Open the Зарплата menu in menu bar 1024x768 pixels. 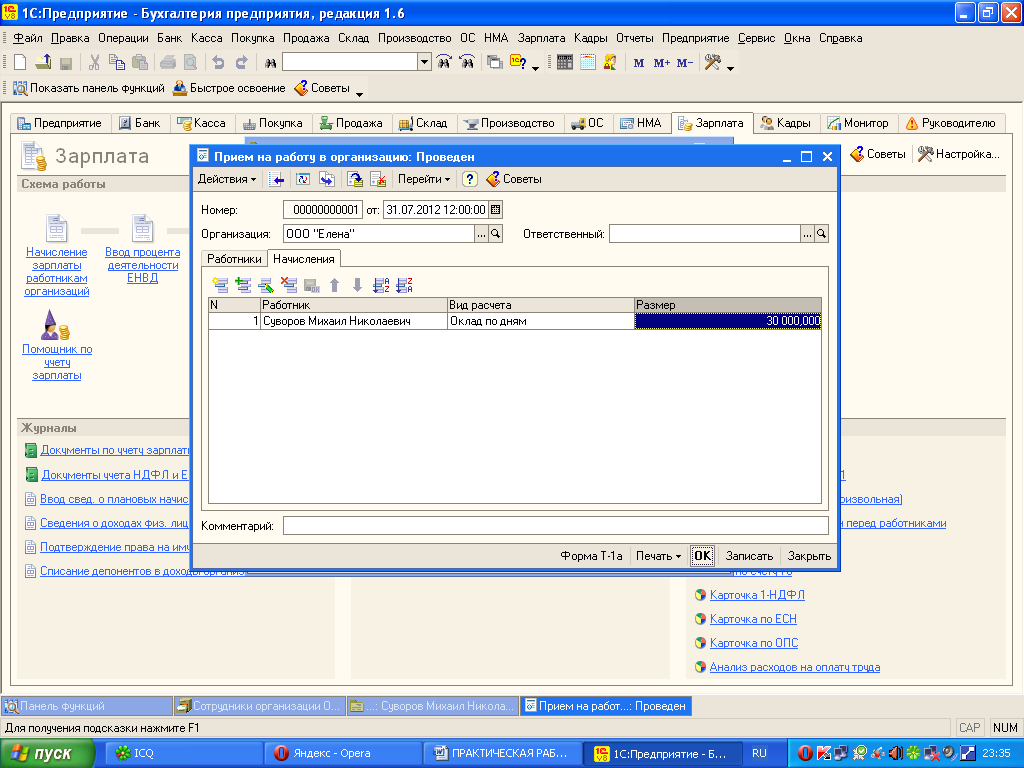click(541, 38)
